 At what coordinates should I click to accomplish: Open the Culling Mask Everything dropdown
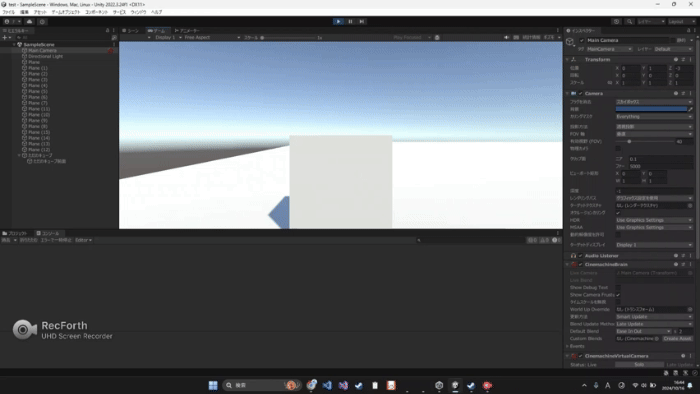[x=654, y=116]
